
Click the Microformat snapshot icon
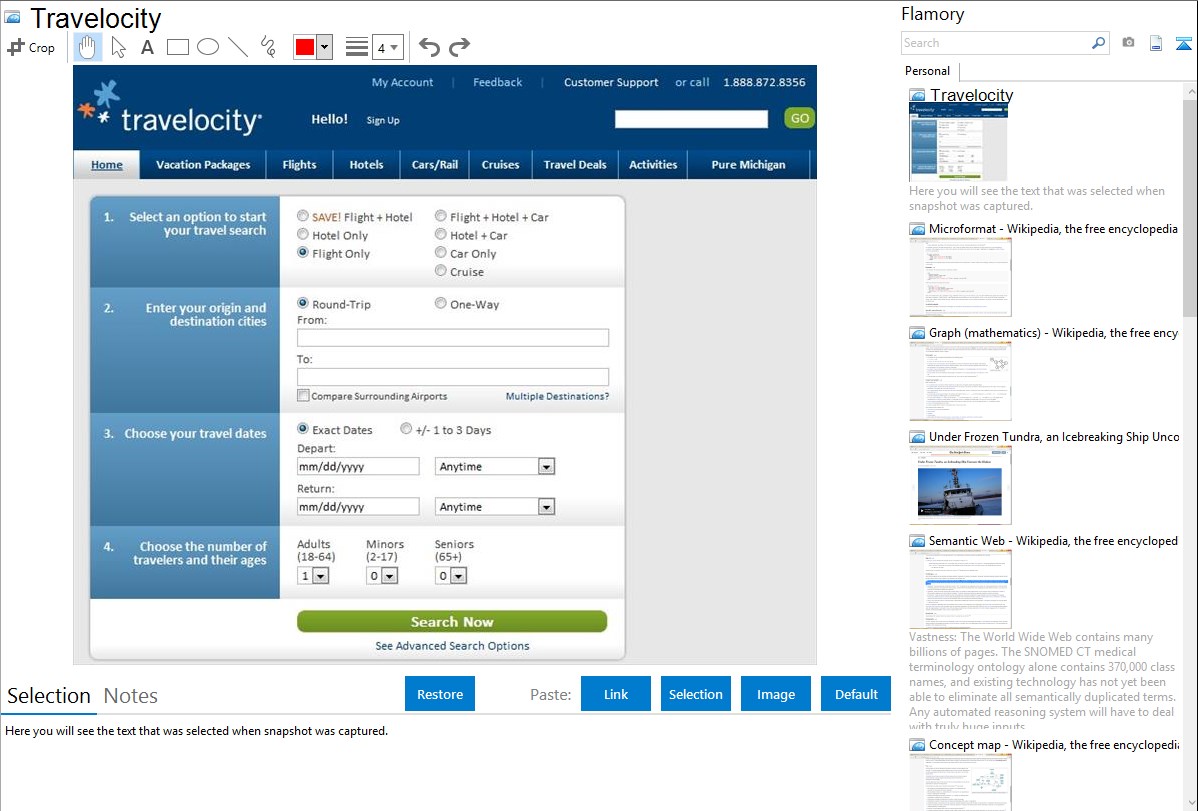point(917,229)
